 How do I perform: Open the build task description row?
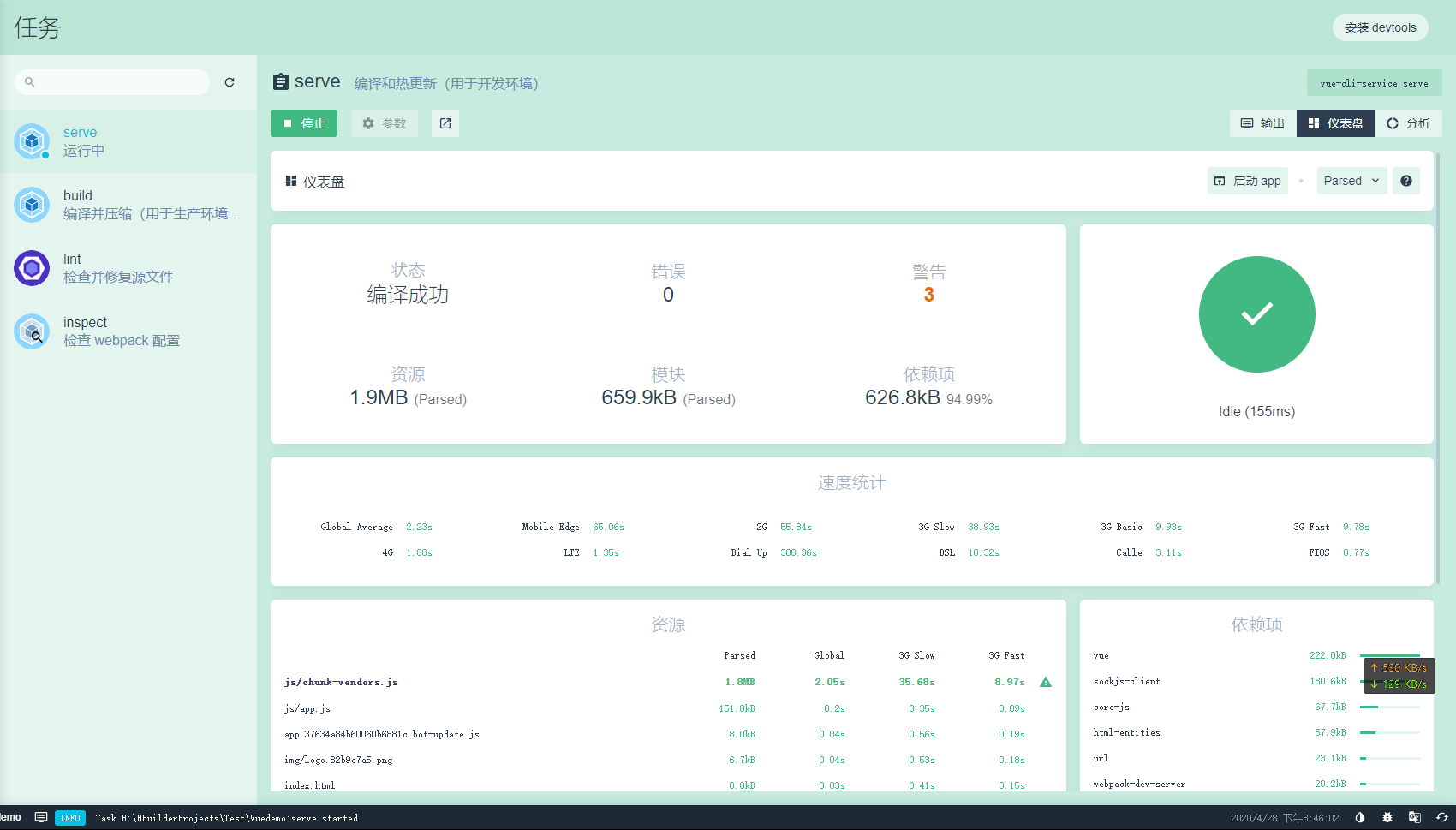click(128, 205)
